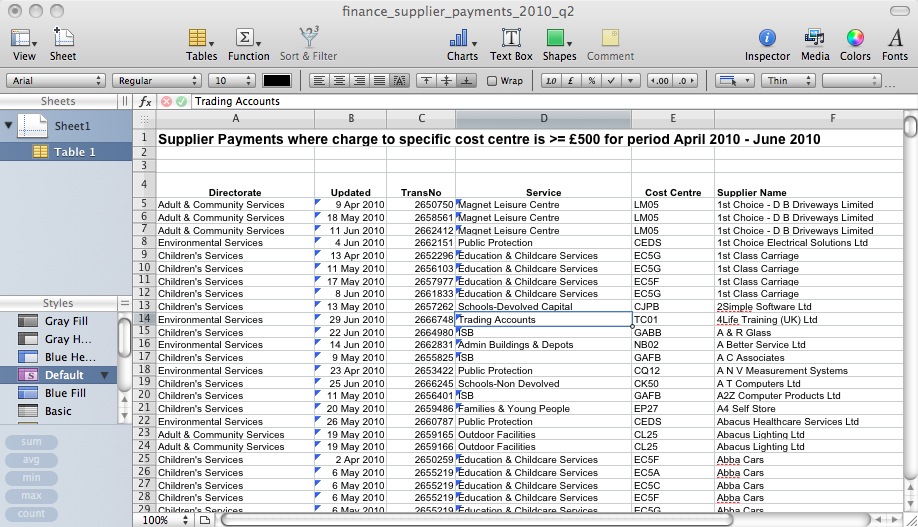Align text right
Screen dimensions: 918x527
(359, 81)
